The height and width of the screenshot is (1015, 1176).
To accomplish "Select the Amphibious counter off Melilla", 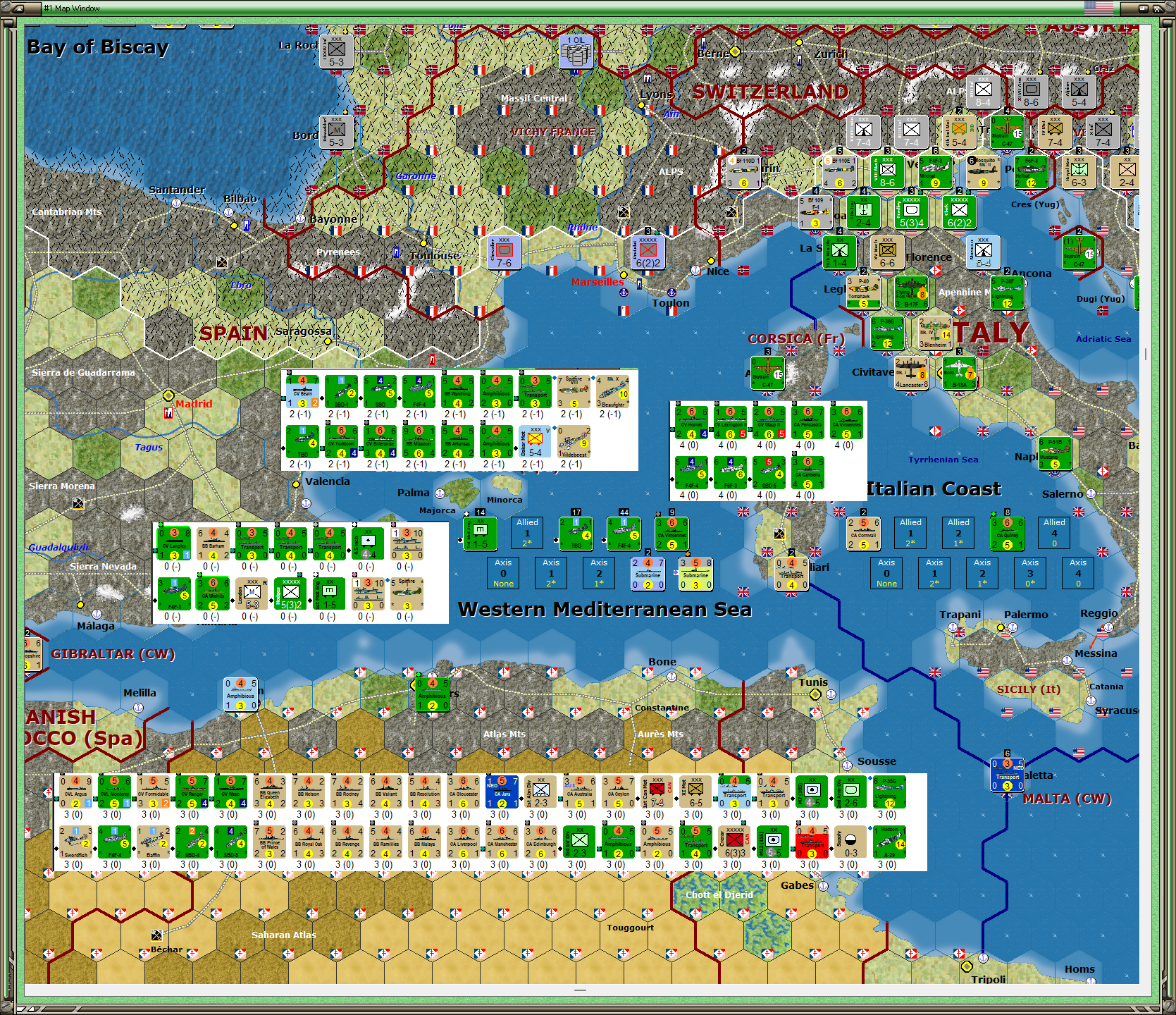I will pyautogui.click(x=240, y=694).
